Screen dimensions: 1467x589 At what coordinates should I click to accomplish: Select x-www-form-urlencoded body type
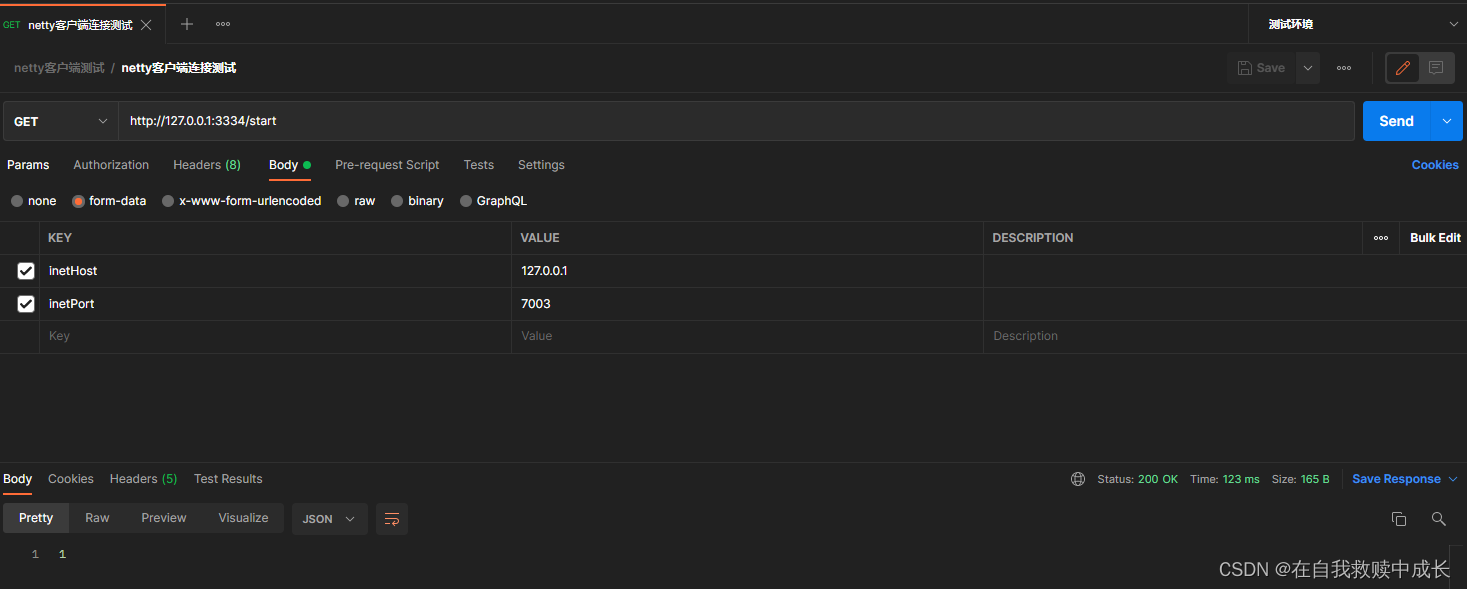click(x=168, y=201)
